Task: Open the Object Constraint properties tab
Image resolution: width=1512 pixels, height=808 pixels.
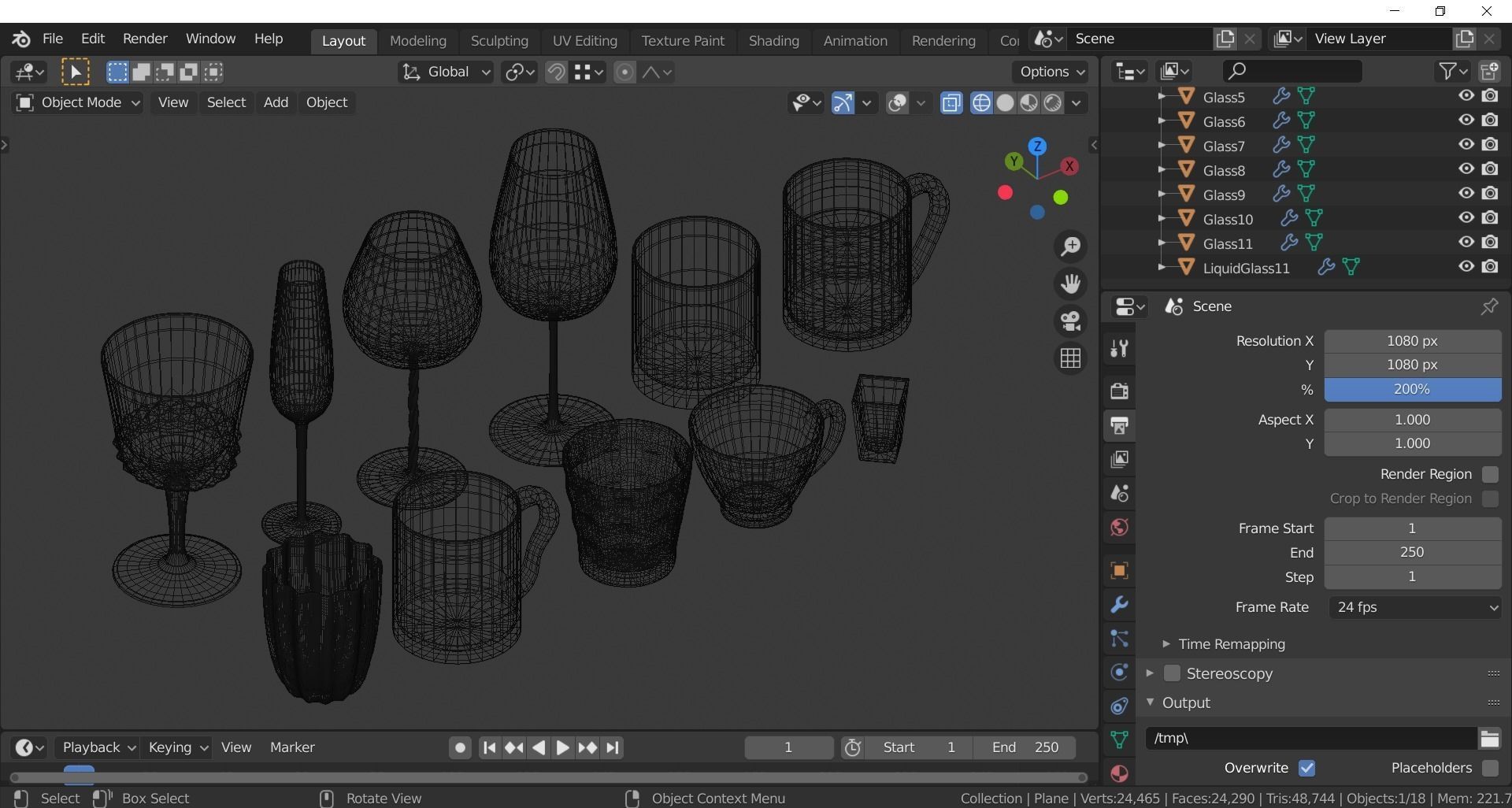Action: click(1119, 706)
